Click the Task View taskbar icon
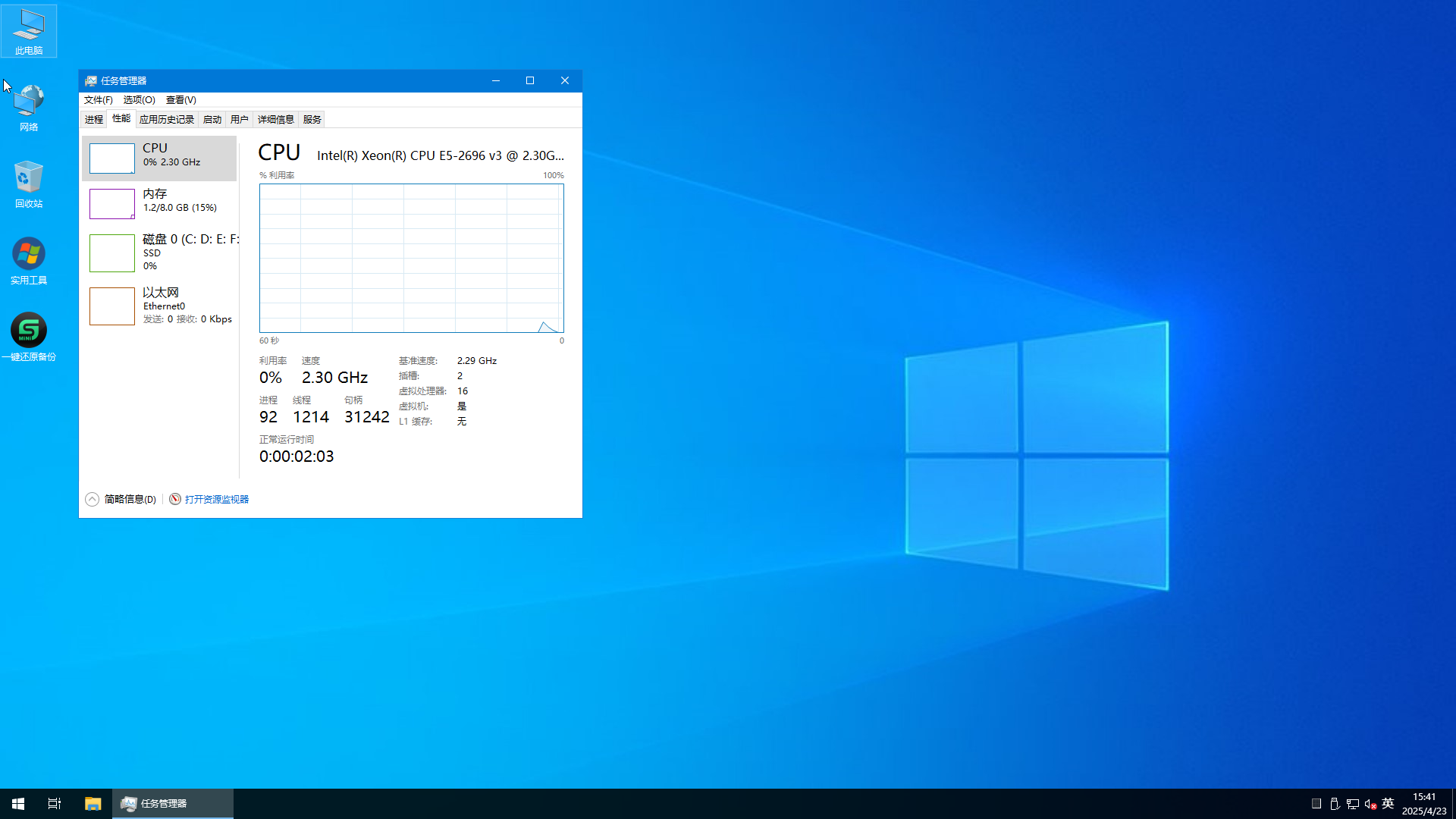1456x819 pixels. [55, 803]
